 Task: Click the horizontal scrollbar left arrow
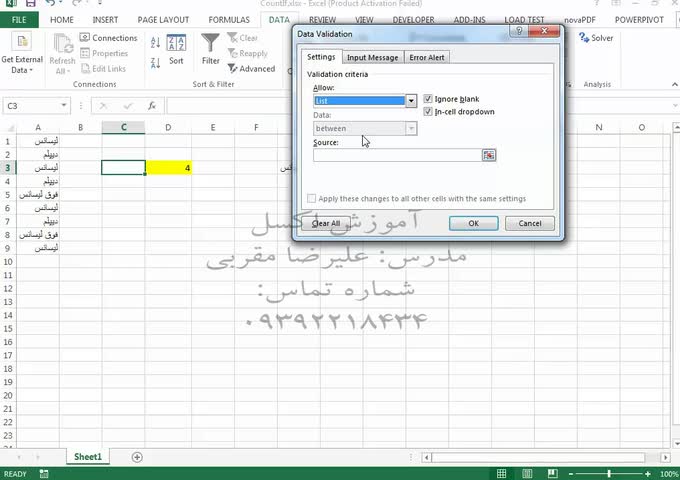[427, 457]
